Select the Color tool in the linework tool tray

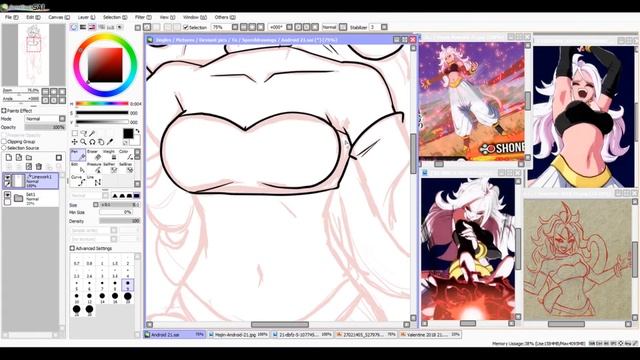126,155
